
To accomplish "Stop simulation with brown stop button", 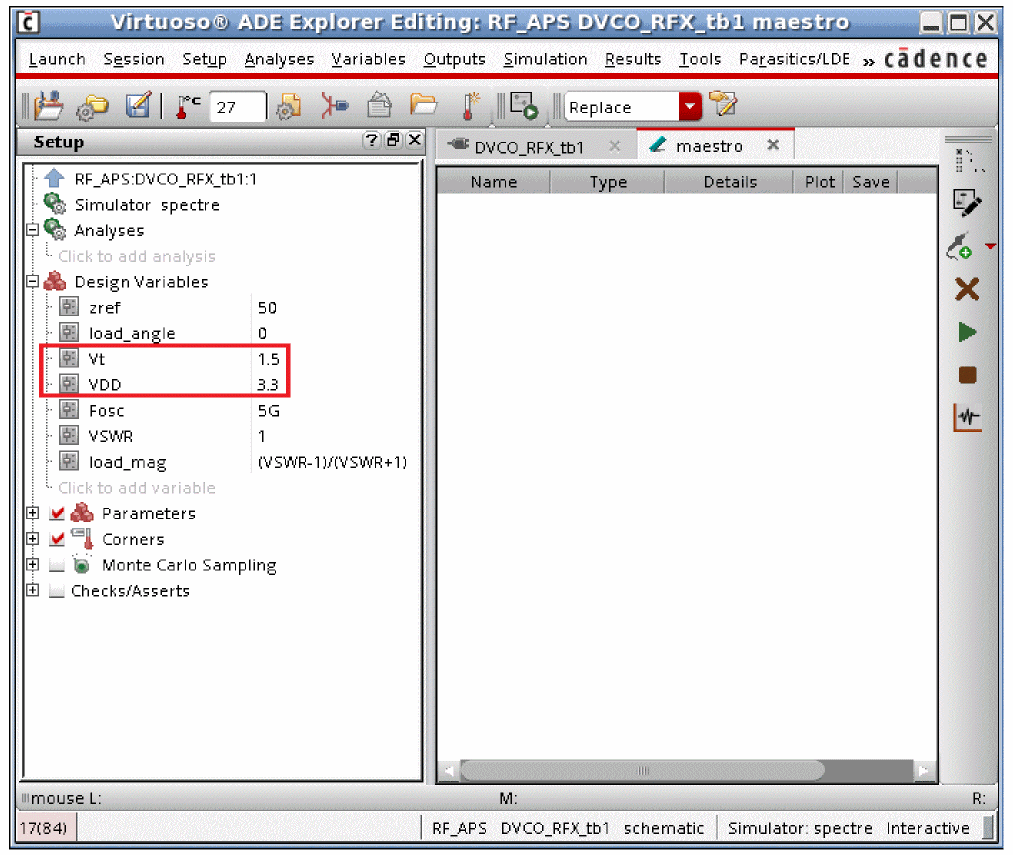I will pyautogui.click(x=967, y=375).
